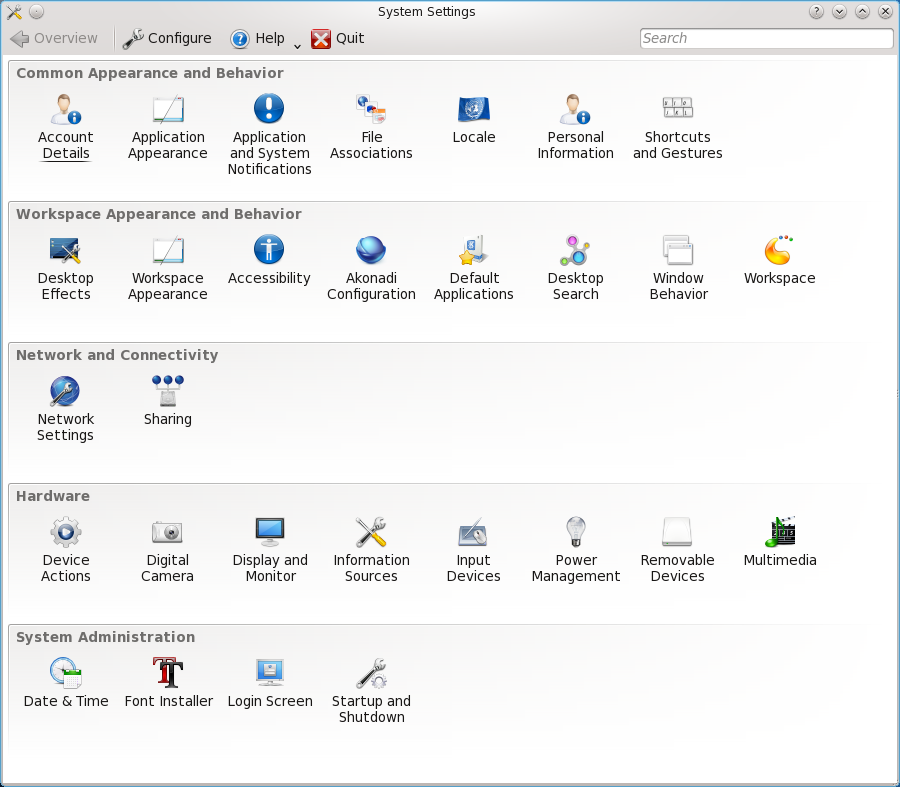
Task: Open File Associations settings
Action: [371, 128]
